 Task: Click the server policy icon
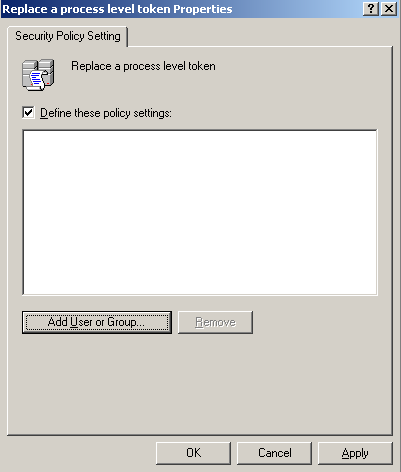tap(38, 75)
